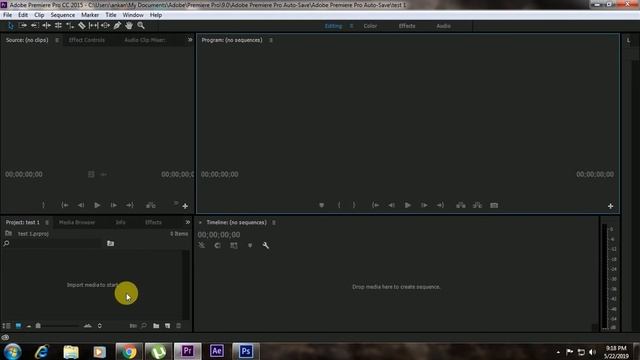This screenshot has height=360, width=640.
Task: Click Mark In bracket in Program monitor
Action: pyautogui.click(x=339, y=205)
